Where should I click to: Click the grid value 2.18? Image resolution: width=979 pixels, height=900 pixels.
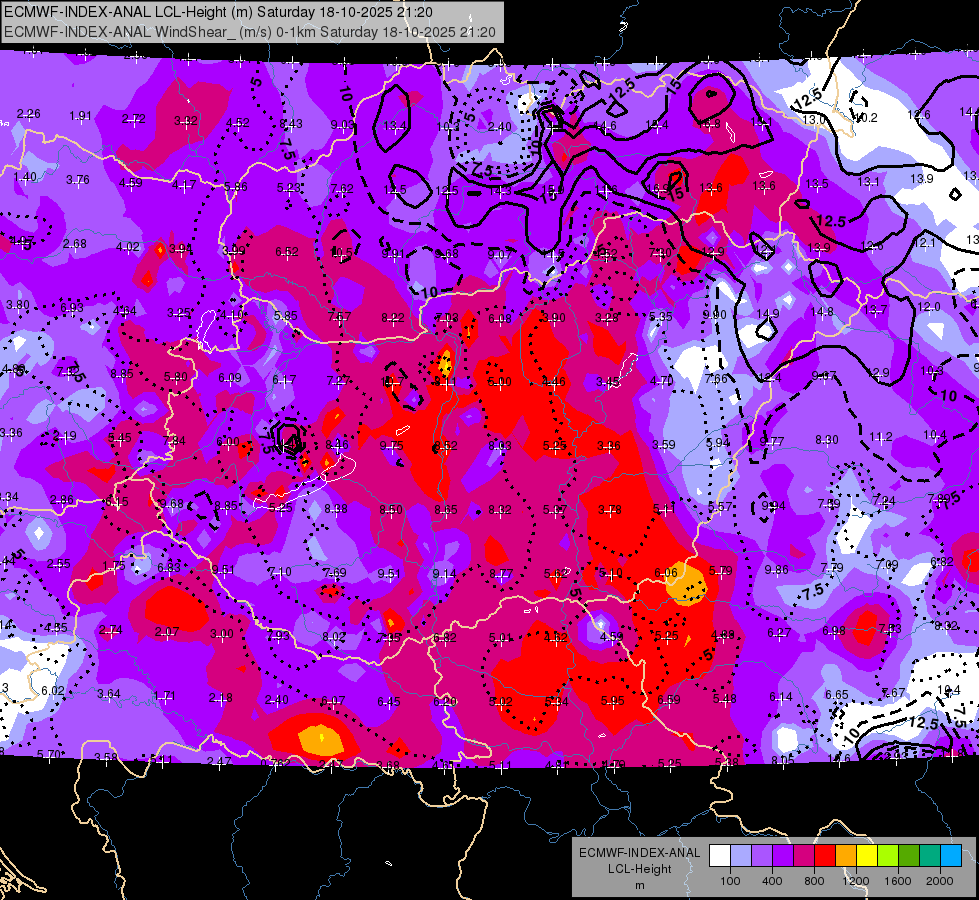tap(220, 698)
